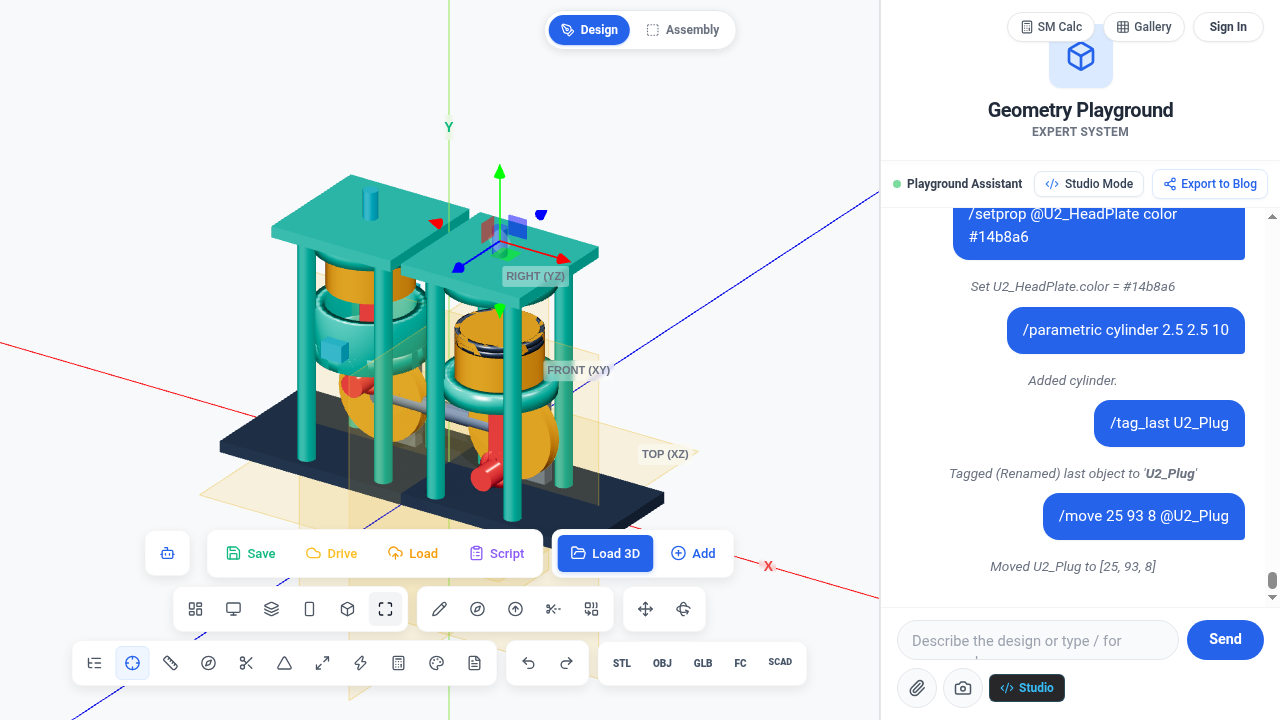Screen dimensions: 1280x720
Task: Open the color palette icon
Action: [437, 663]
